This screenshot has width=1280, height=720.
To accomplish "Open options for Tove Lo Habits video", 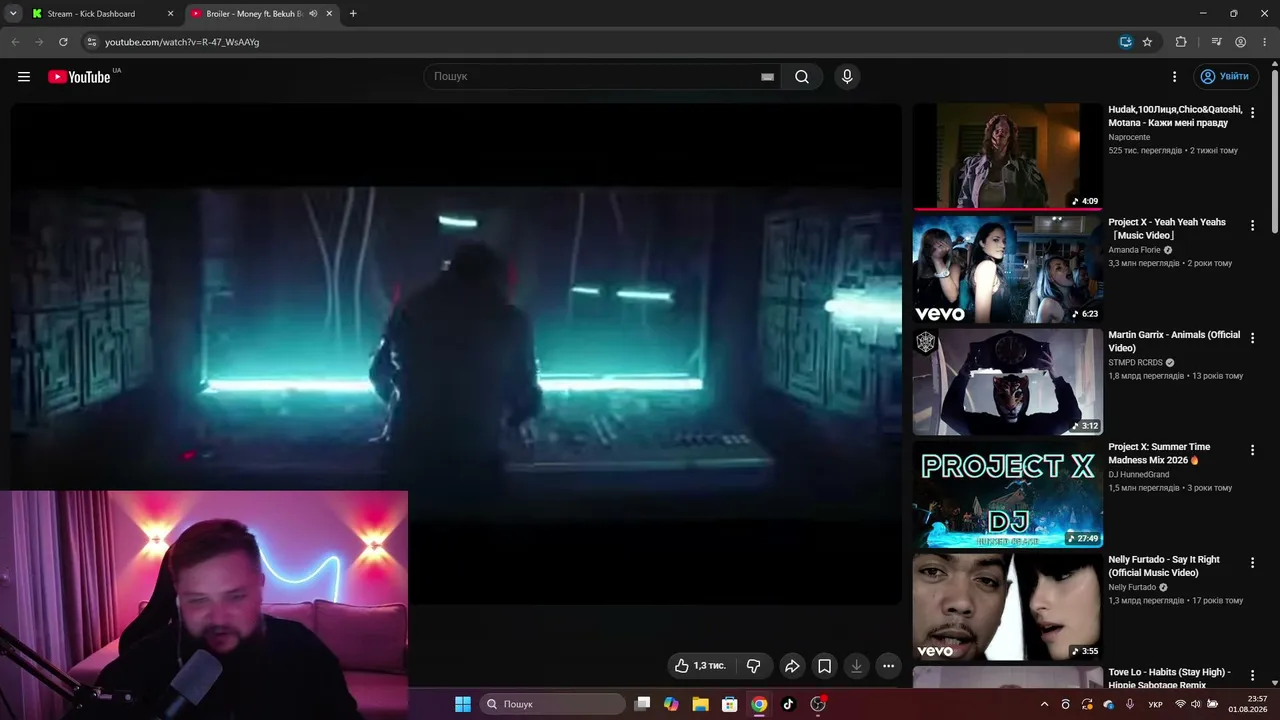I will pyautogui.click(x=1252, y=676).
